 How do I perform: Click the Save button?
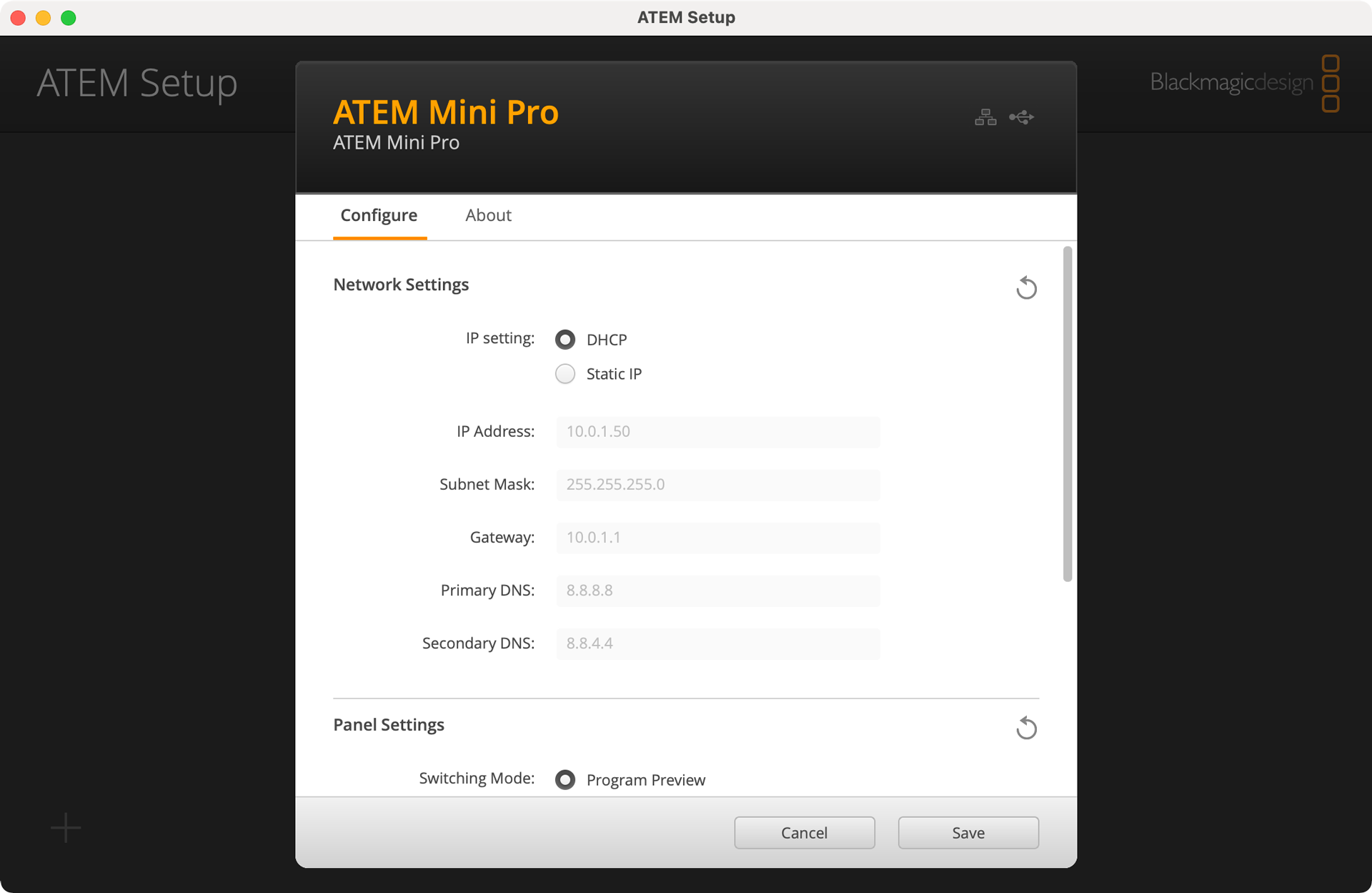point(968,833)
